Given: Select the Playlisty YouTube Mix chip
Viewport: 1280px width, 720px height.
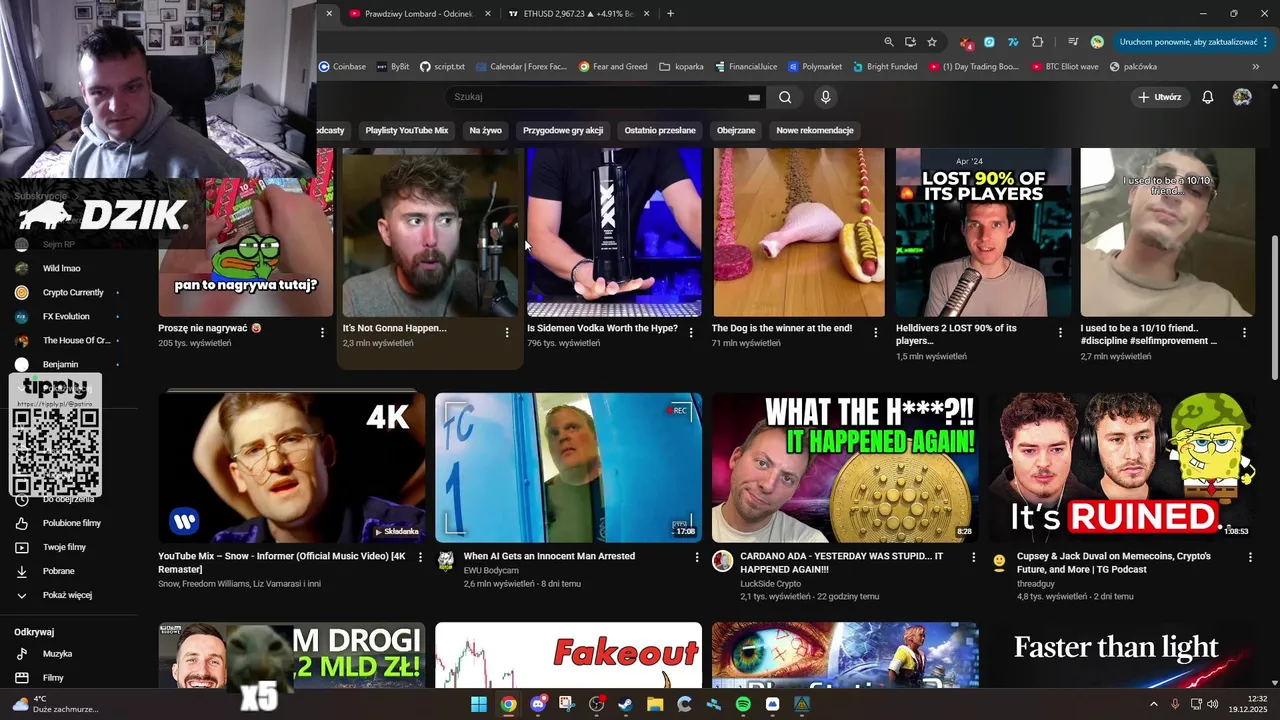Looking at the screenshot, I should coord(407,130).
